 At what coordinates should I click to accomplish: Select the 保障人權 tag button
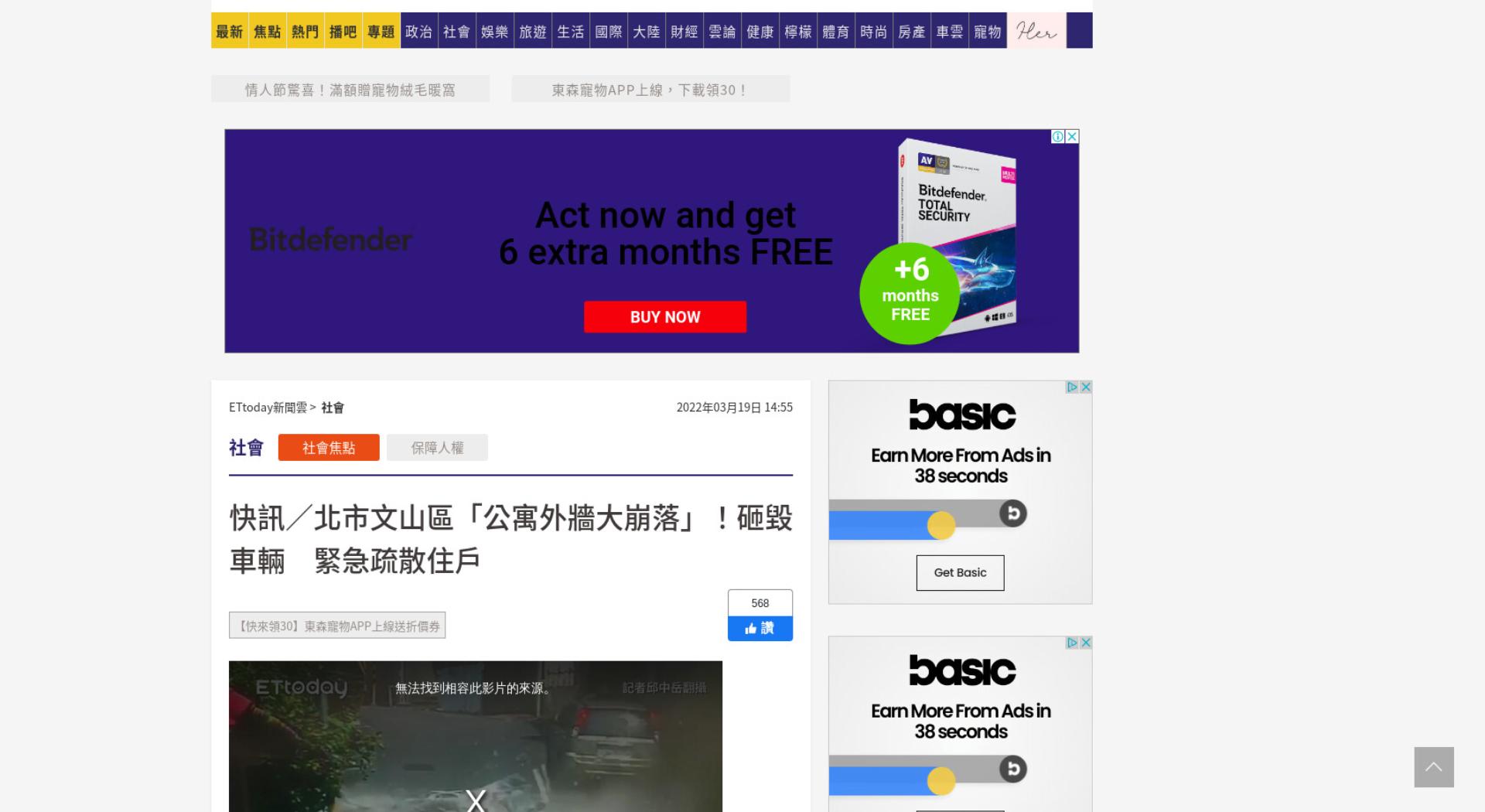tap(437, 448)
